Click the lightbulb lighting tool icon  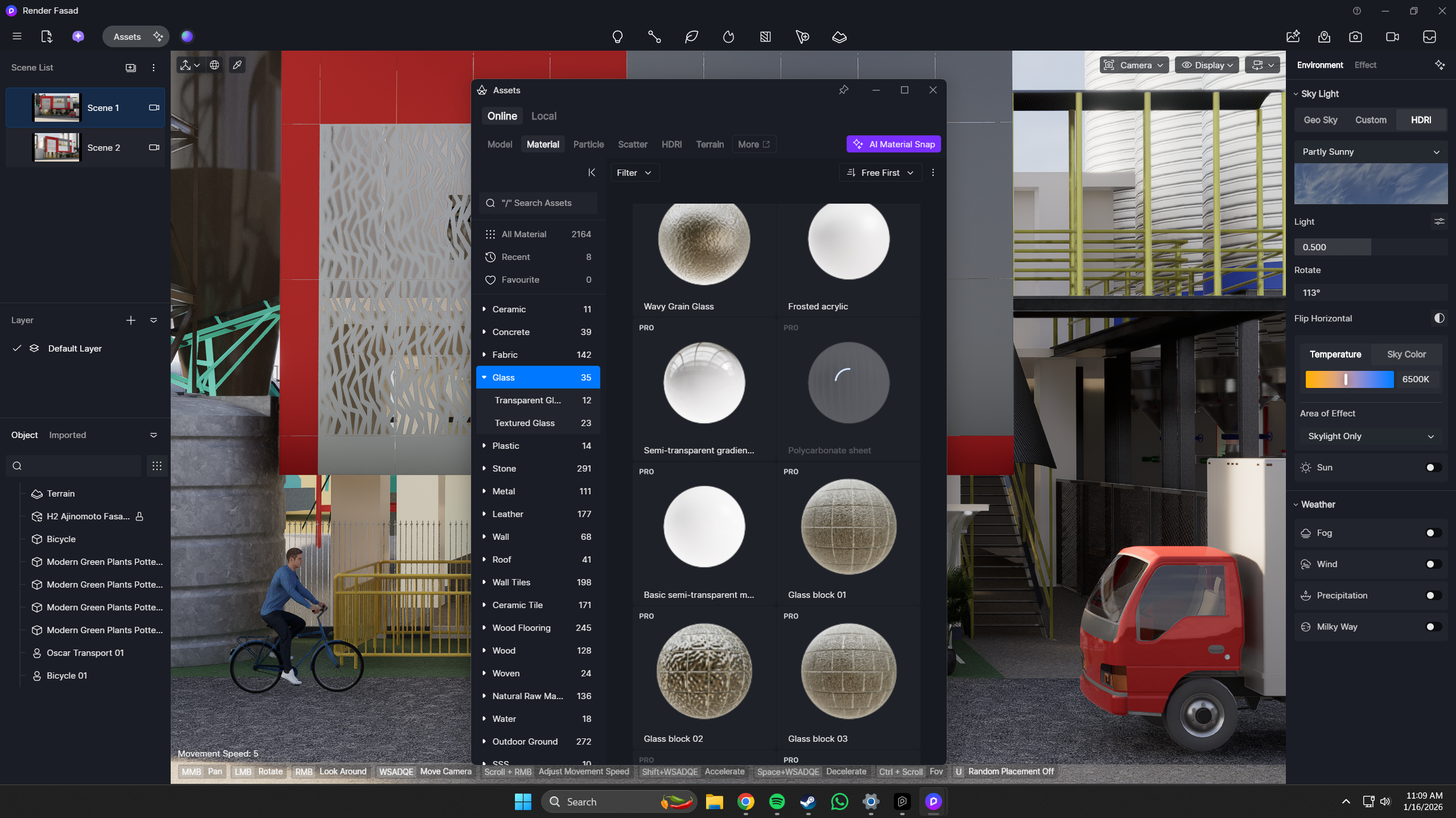[x=617, y=37]
